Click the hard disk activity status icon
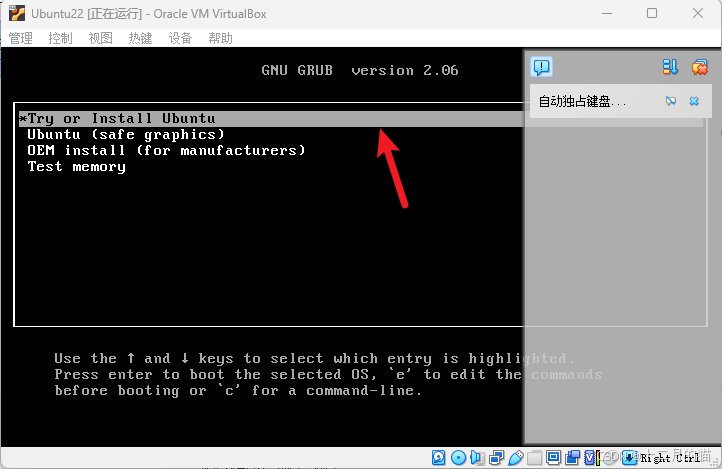Image resolution: width=722 pixels, height=469 pixels. (438, 457)
